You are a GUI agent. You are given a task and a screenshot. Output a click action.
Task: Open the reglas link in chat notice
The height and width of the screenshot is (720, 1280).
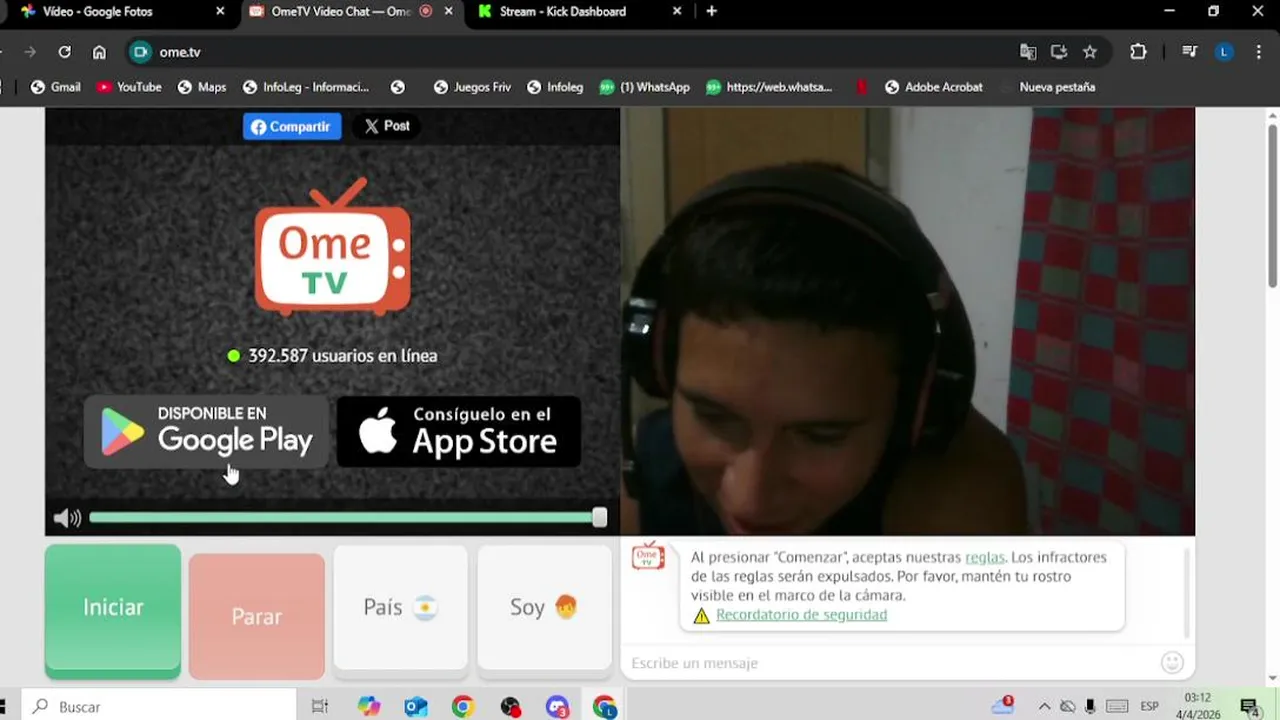(985, 557)
